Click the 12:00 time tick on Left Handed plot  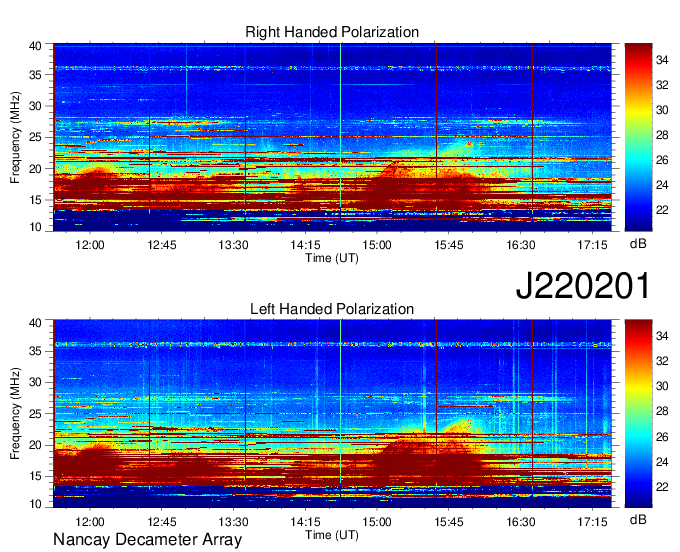[90, 521]
